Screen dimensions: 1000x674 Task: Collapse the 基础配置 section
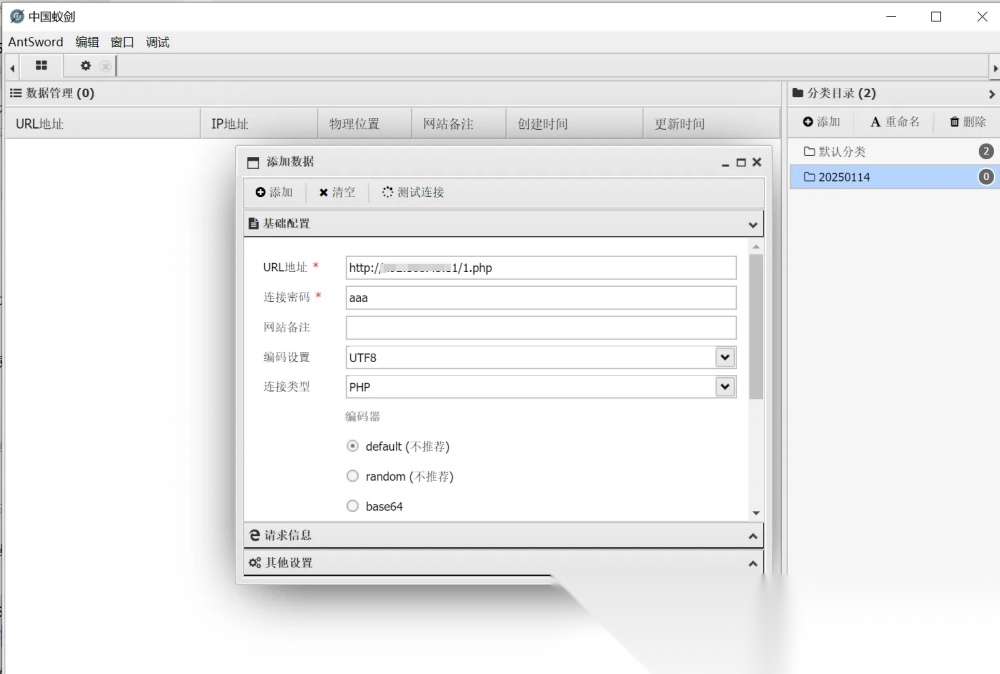pyautogui.click(x=753, y=224)
